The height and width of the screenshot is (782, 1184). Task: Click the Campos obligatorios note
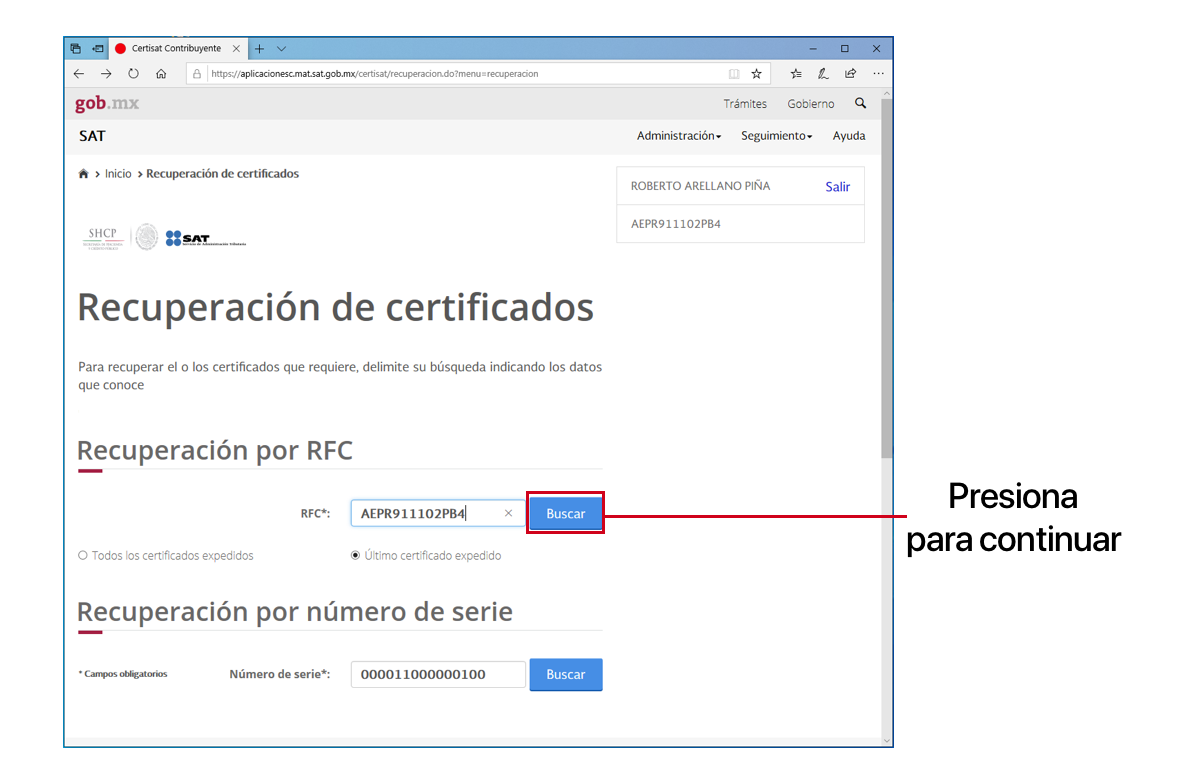coord(123,674)
